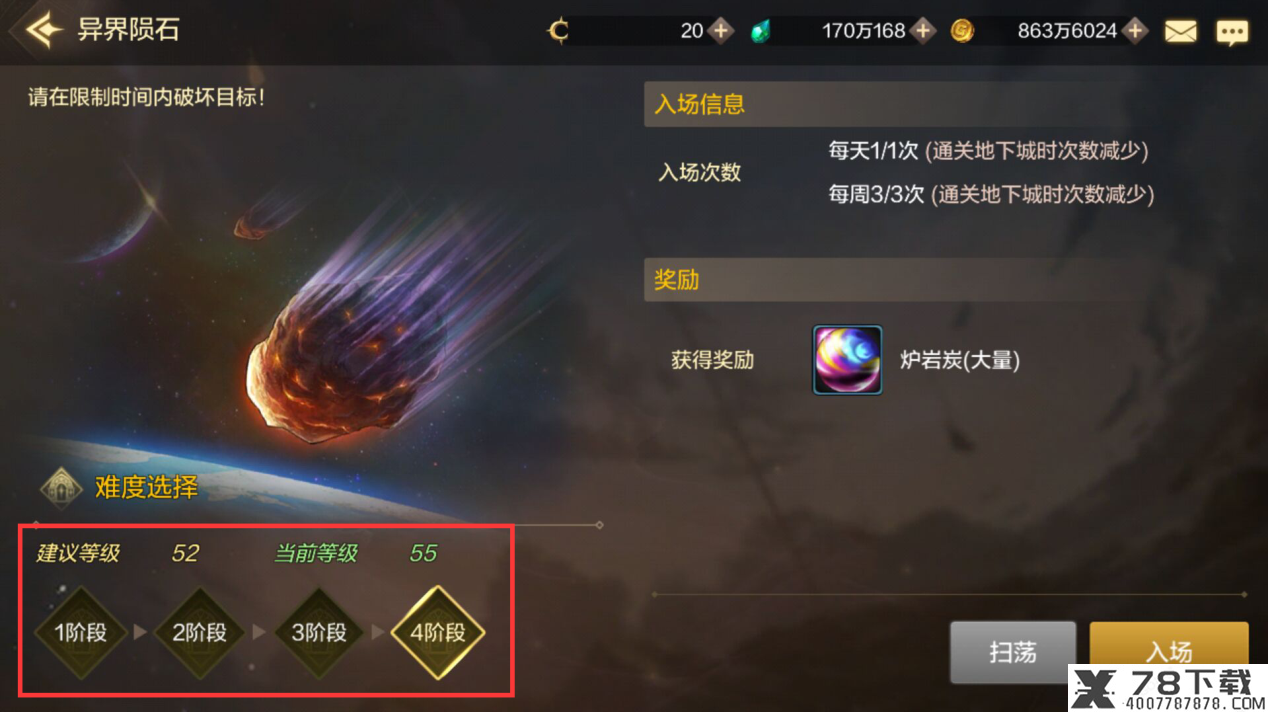
Task: Add gold with plus next to 863万6024
Action: pos(1134,31)
